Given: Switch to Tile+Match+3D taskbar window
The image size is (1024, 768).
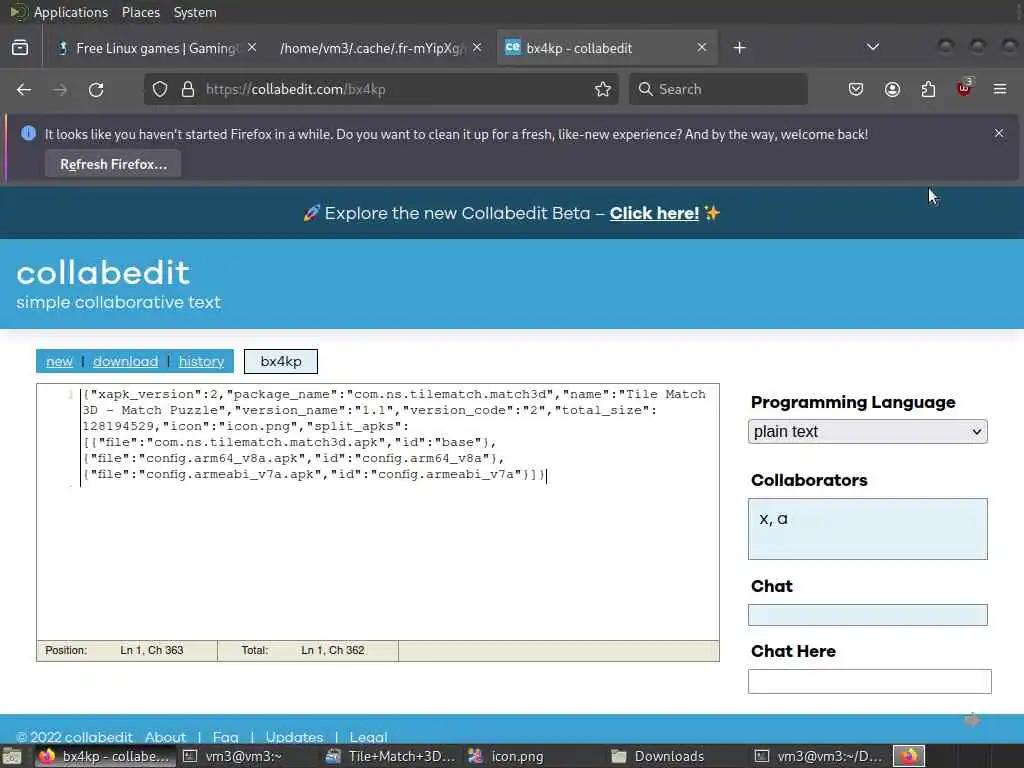Looking at the screenshot, I should [391, 756].
